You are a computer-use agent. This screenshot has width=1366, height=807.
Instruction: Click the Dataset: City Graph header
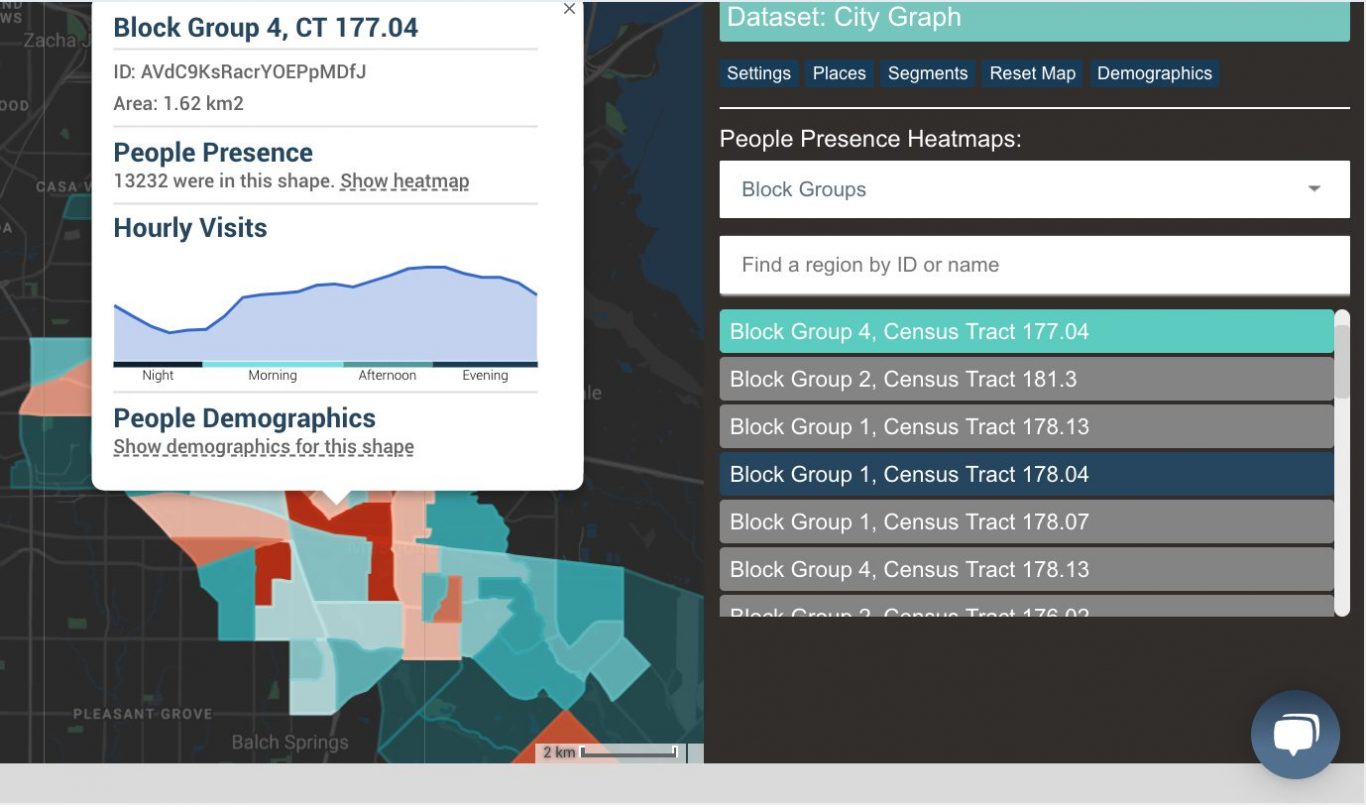point(1035,20)
